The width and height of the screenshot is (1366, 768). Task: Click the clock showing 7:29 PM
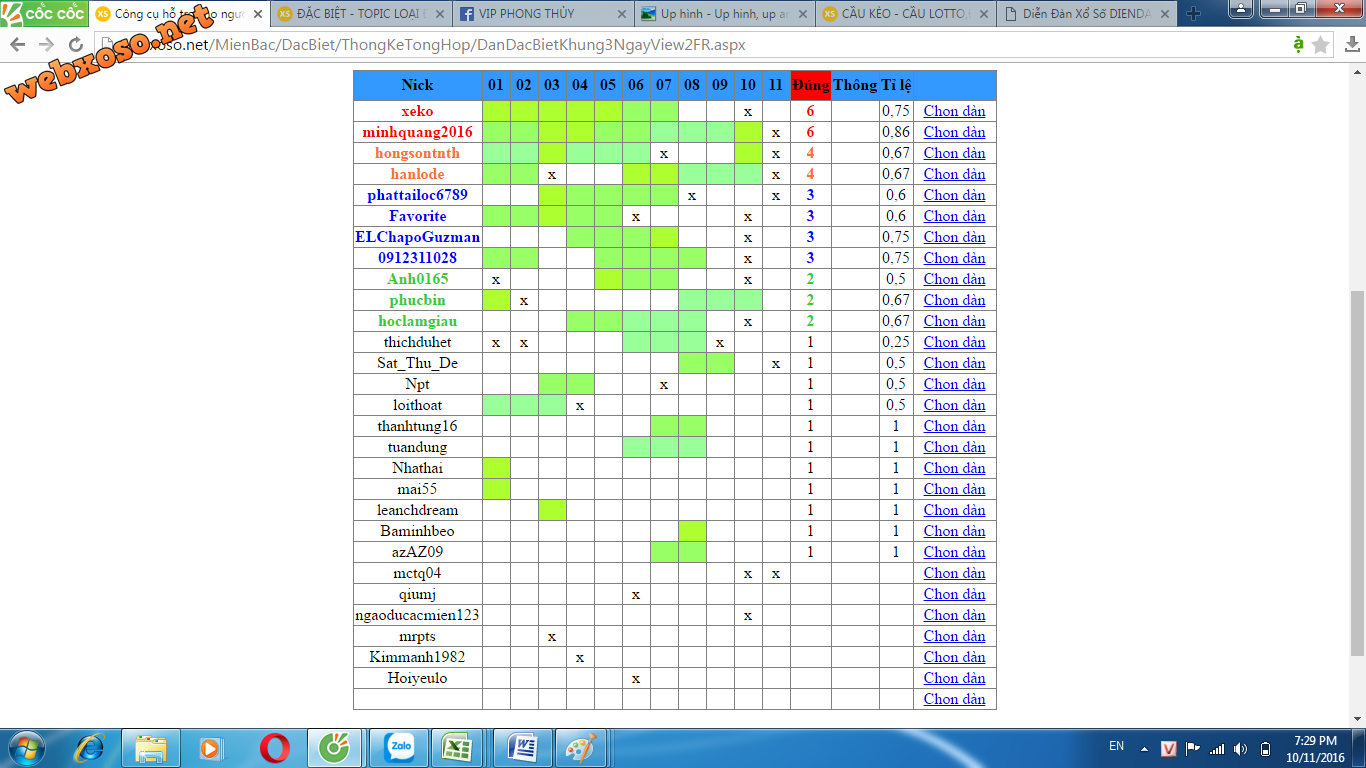point(1315,748)
